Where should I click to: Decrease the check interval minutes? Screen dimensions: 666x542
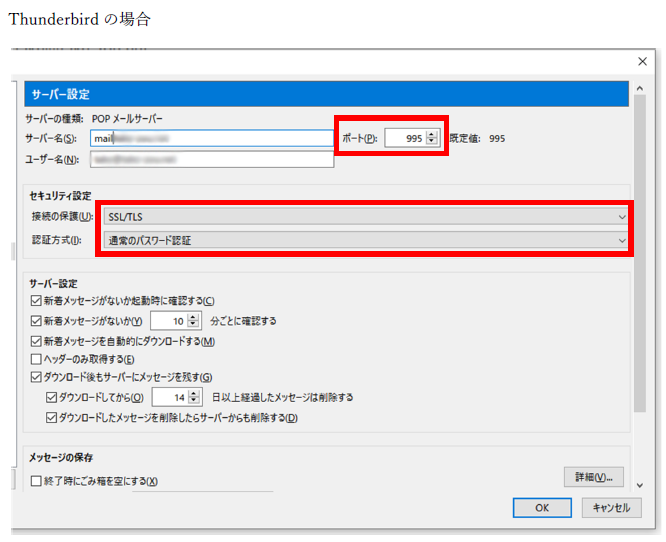click(193, 325)
